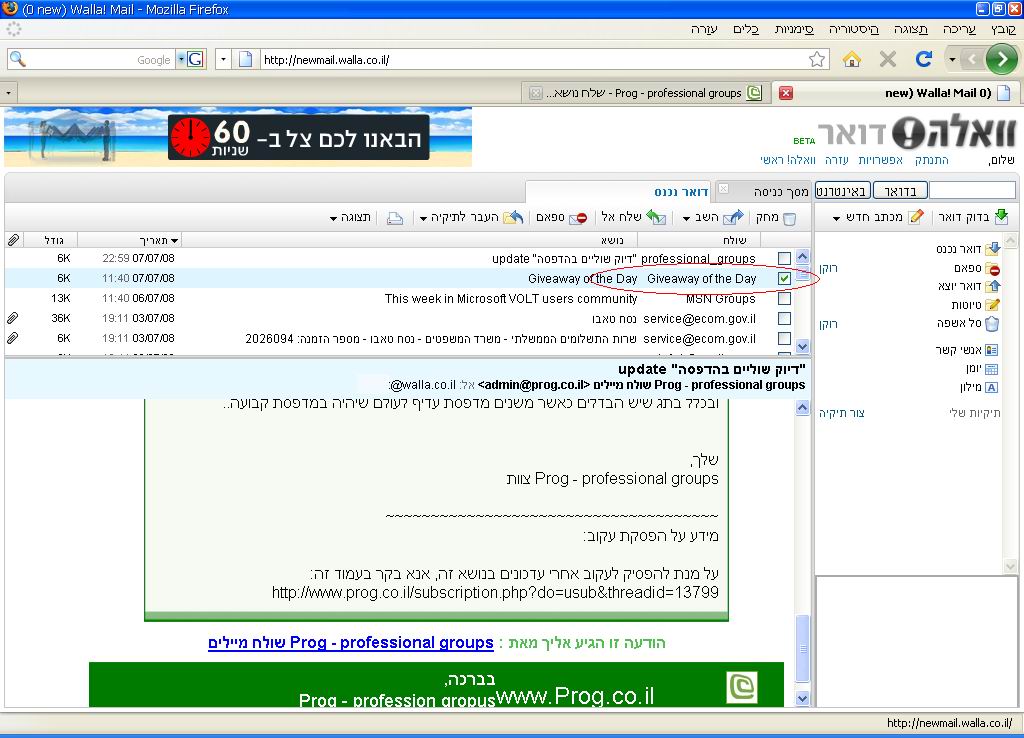Click the empty (רוקן) link next to spam
This screenshot has width=1024, height=738.
click(x=828, y=268)
